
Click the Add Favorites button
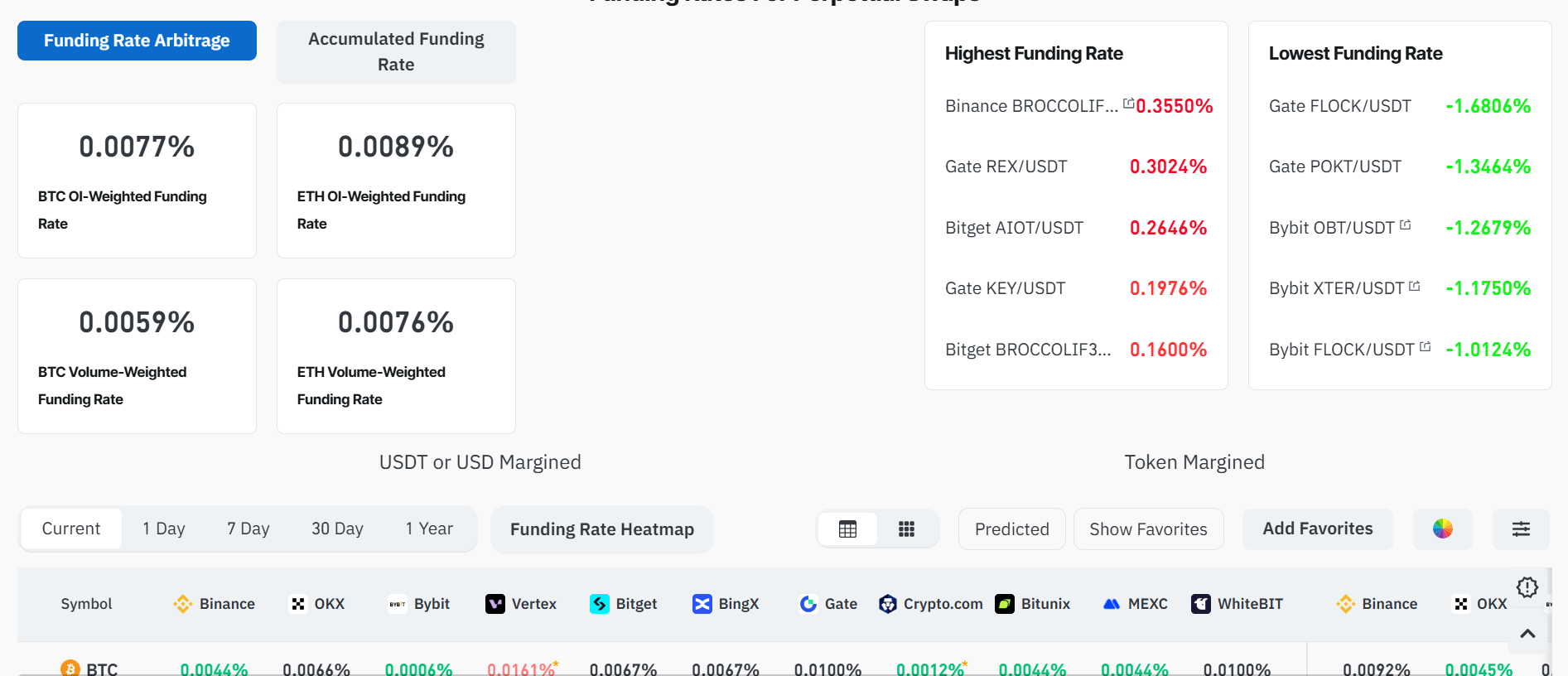click(x=1318, y=529)
